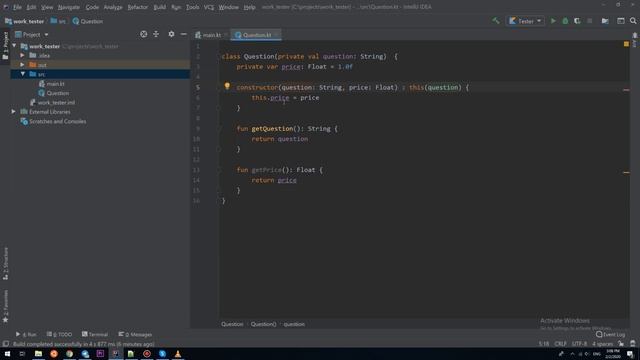The width and height of the screenshot is (640, 360).
Task: Click the yellow intention lightbulb on line 5
Action: (x=227, y=86)
